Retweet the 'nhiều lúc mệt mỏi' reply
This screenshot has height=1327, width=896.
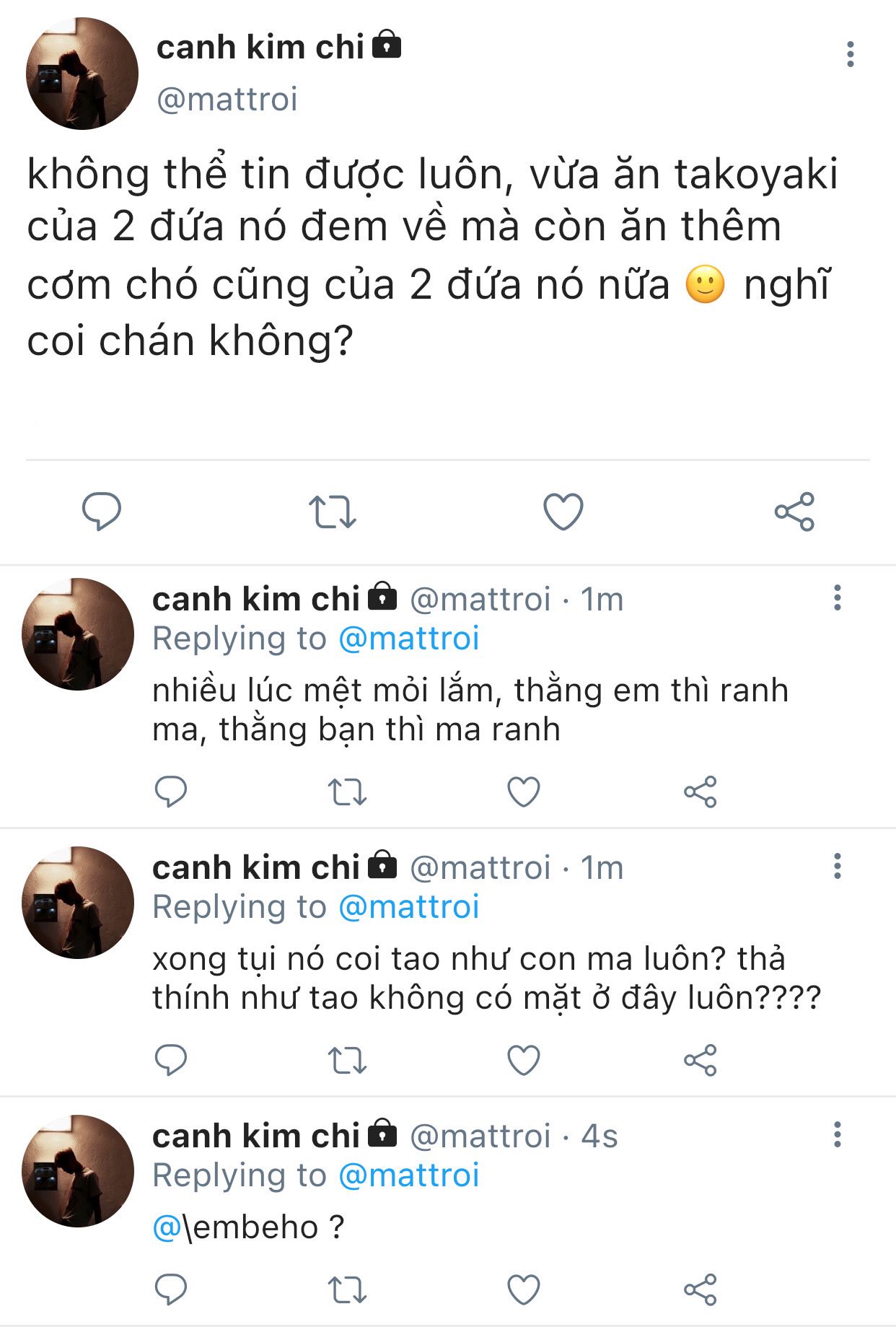point(347,792)
